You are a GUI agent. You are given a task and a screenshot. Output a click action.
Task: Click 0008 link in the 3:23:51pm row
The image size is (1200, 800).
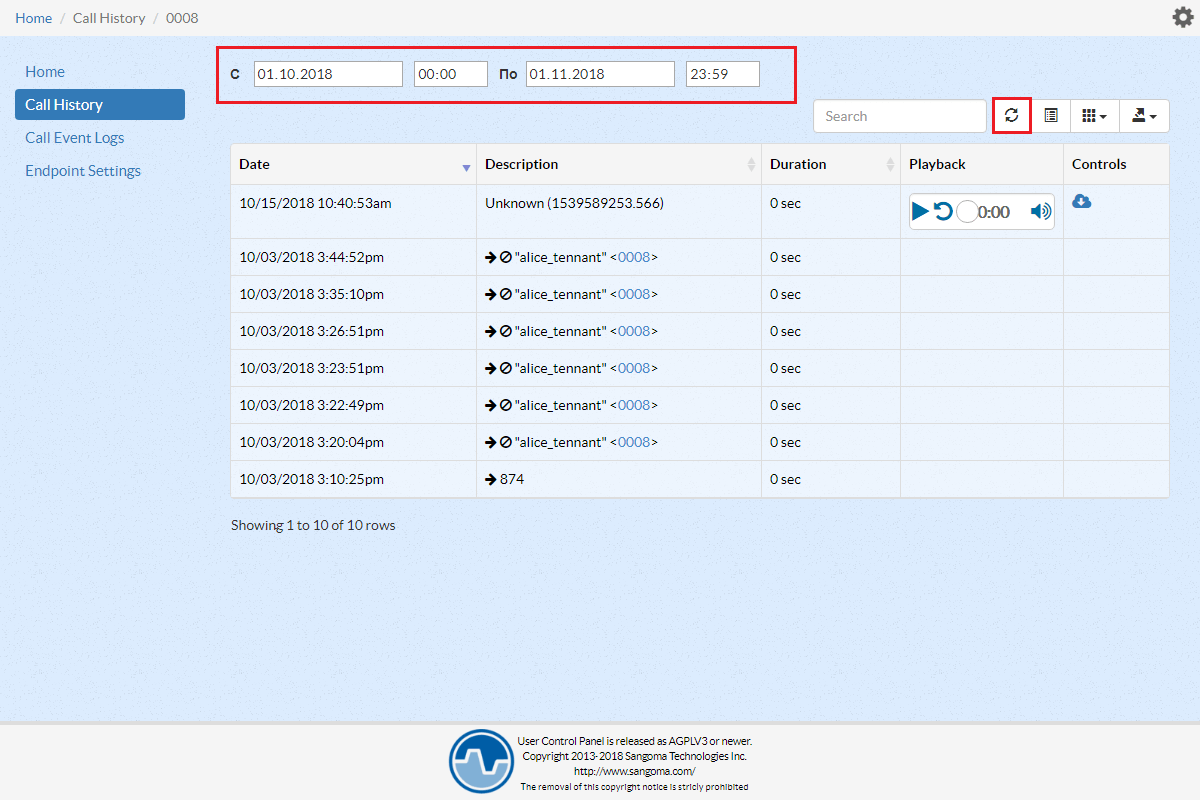634,368
